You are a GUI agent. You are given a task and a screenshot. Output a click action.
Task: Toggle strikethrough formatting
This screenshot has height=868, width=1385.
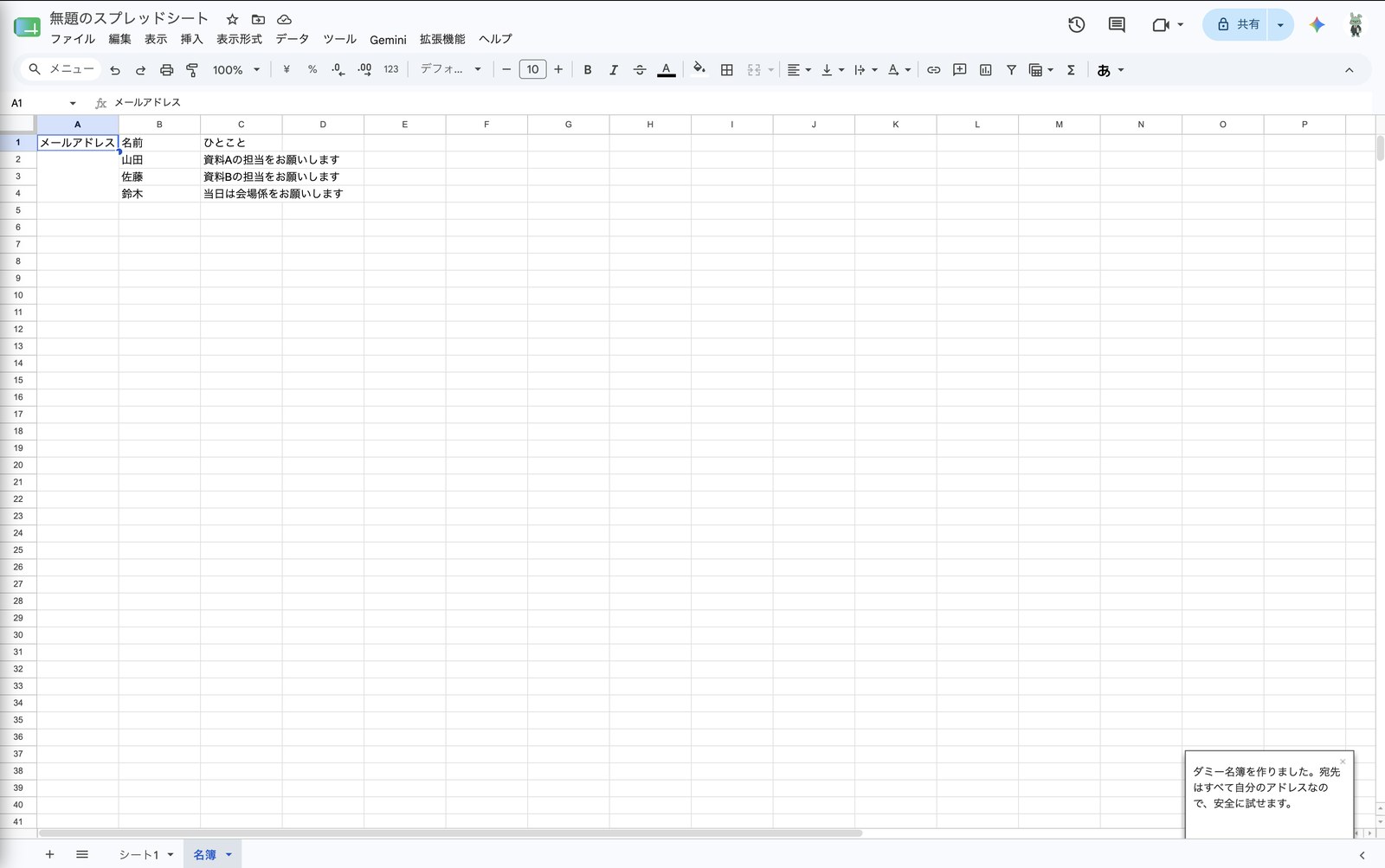[640, 70]
